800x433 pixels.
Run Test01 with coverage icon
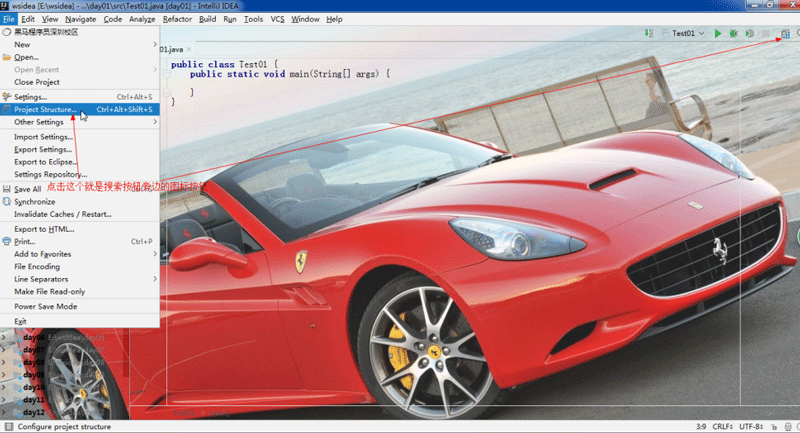click(749, 33)
